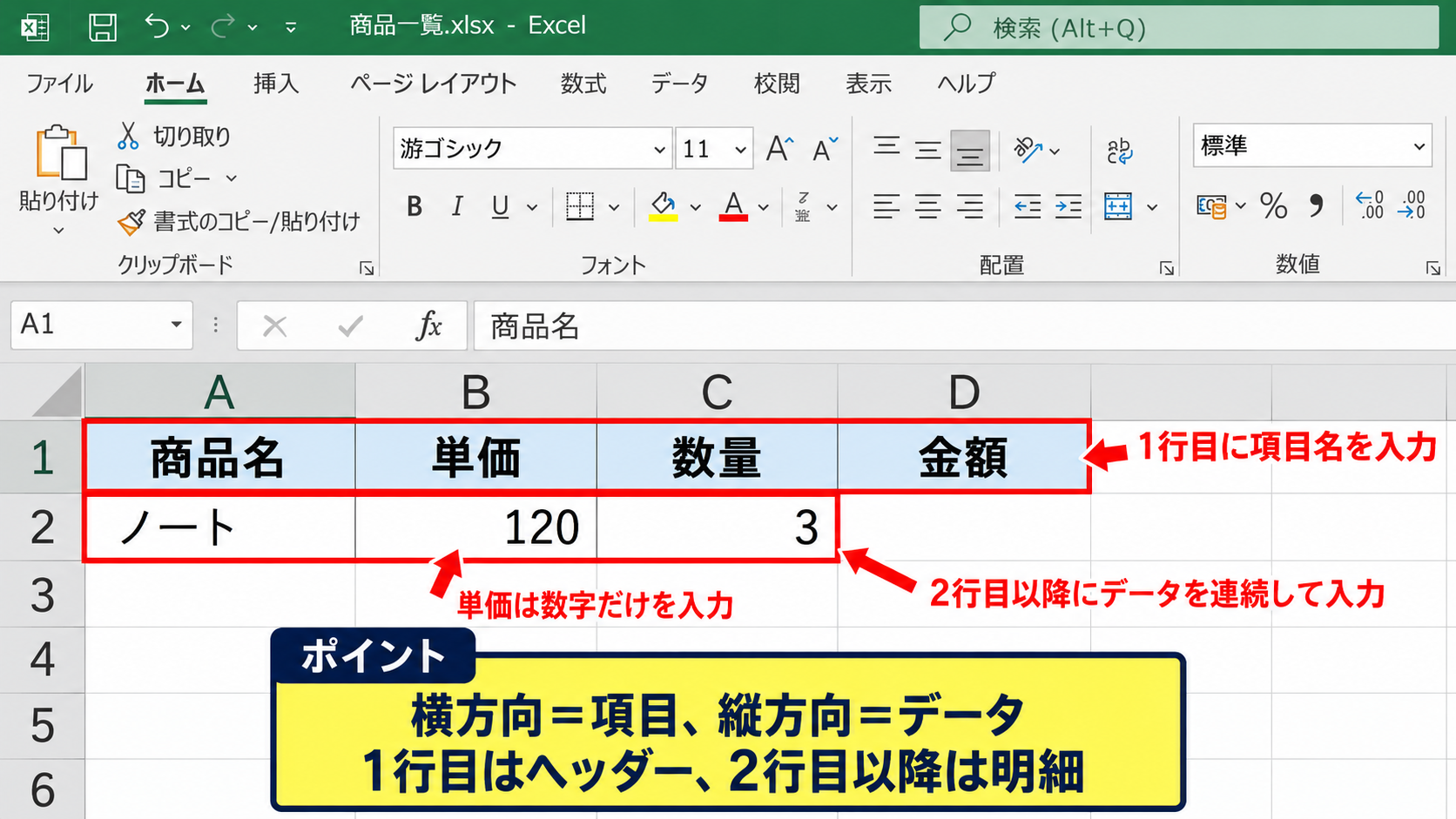Click the Redo arrow icon
Viewport: 1456px width, 819px height.
pos(223,27)
